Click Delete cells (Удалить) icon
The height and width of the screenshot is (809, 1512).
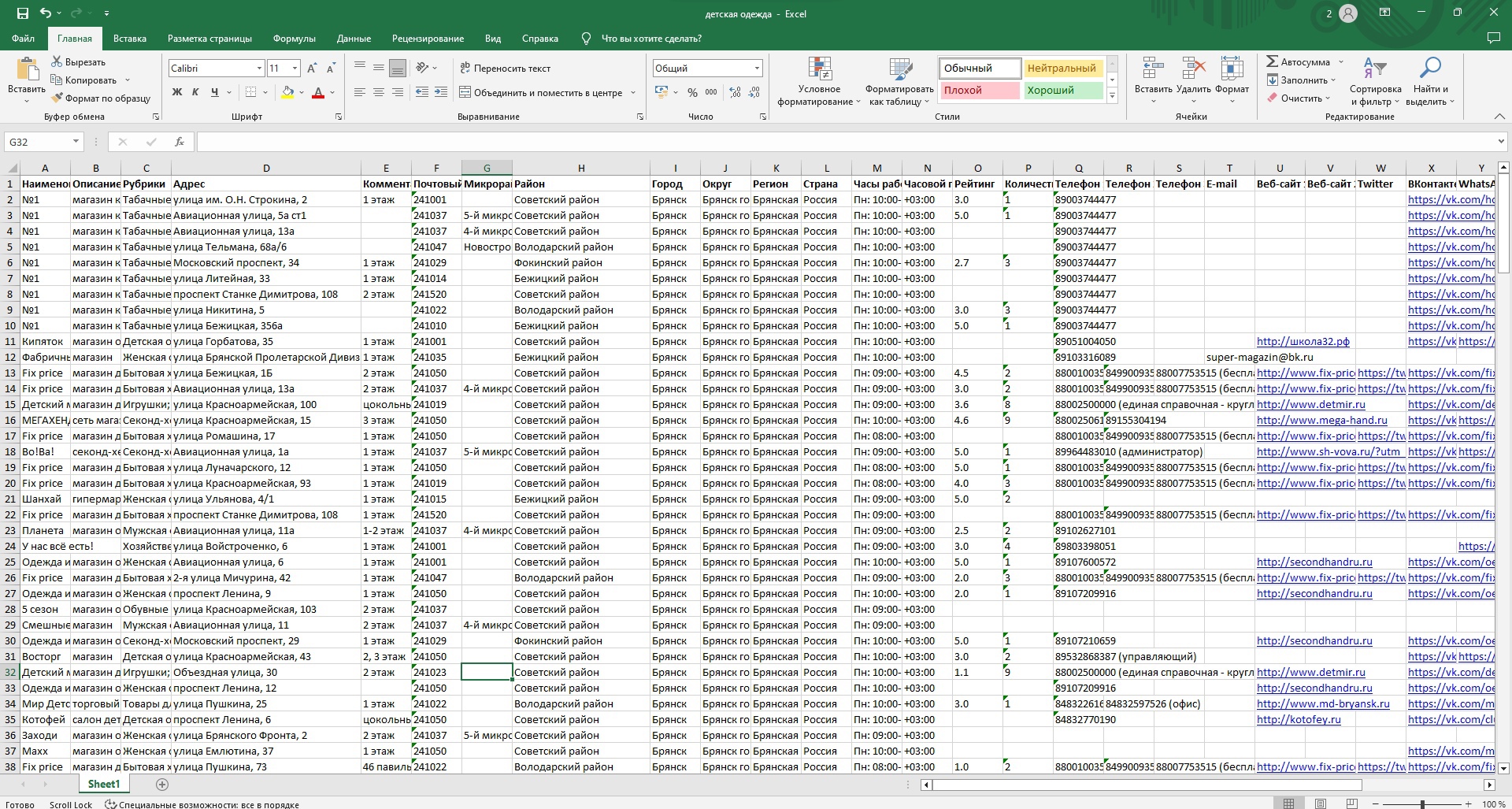[x=1193, y=69]
